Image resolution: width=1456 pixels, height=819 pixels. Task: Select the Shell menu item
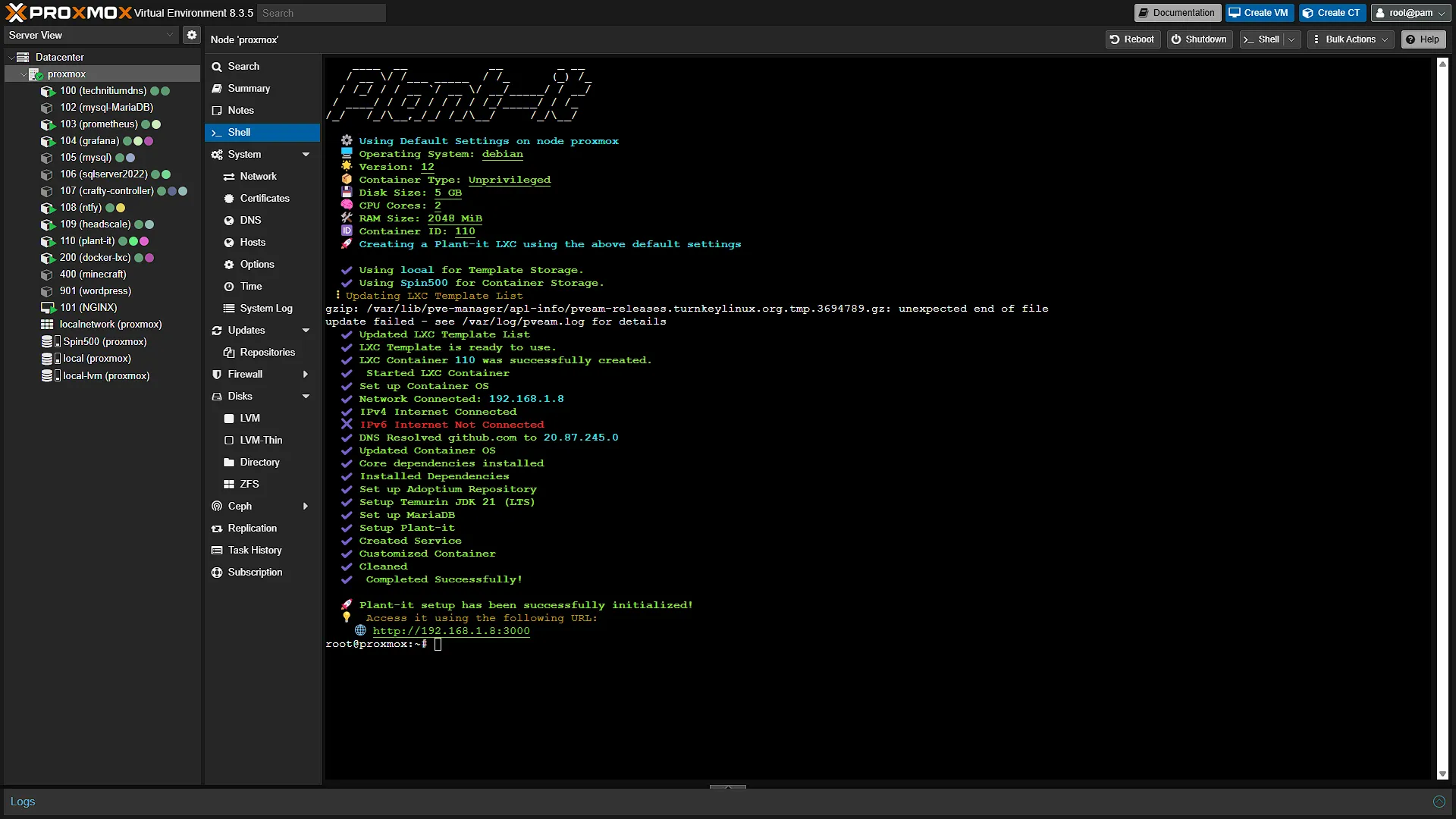[x=262, y=133]
